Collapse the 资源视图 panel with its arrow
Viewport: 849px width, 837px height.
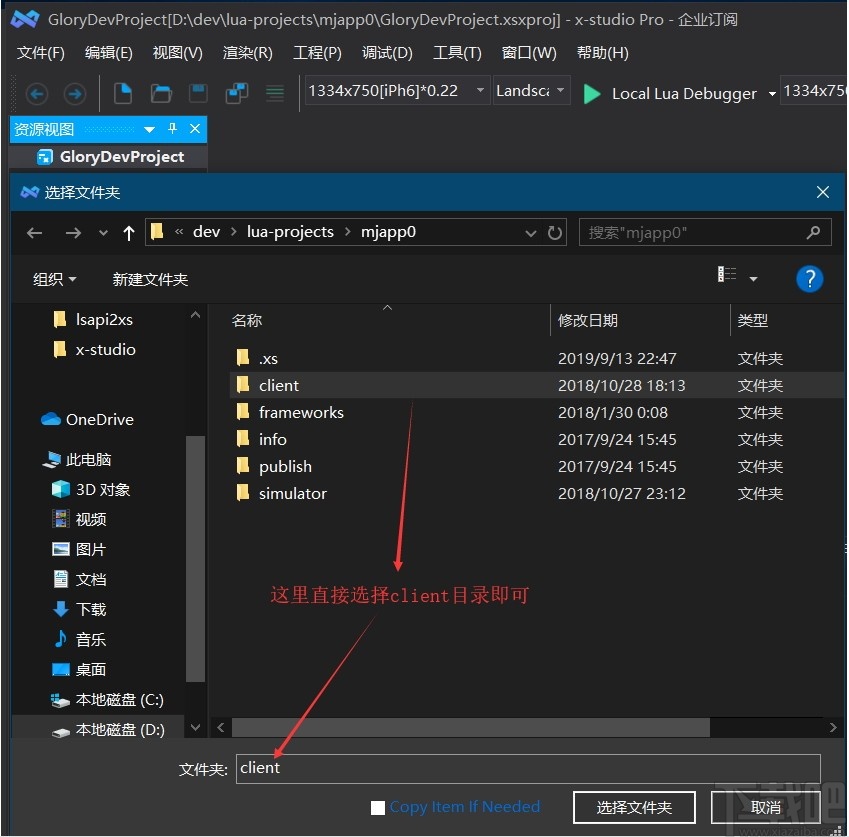[148, 128]
